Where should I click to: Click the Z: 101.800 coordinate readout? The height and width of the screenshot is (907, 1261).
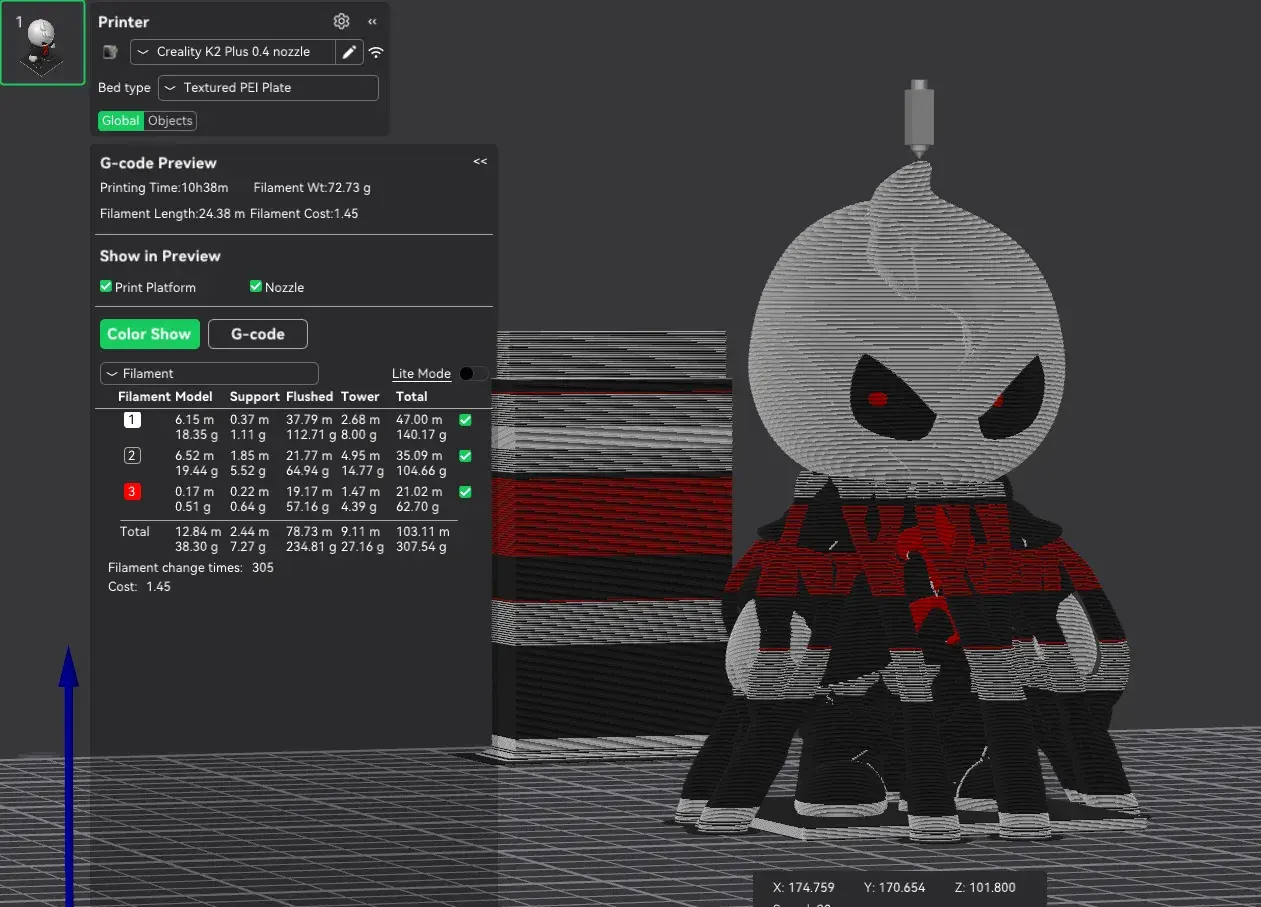[985, 888]
